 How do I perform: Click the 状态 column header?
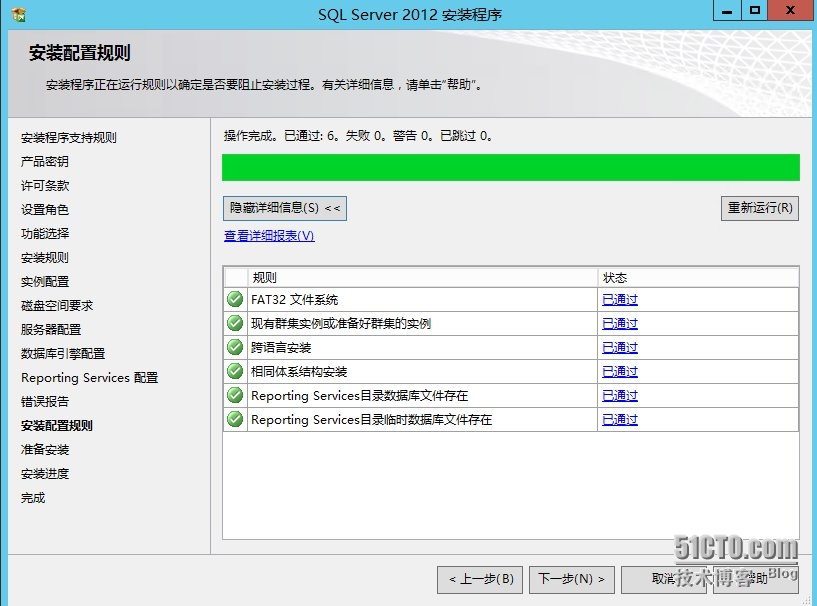coord(698,277)
